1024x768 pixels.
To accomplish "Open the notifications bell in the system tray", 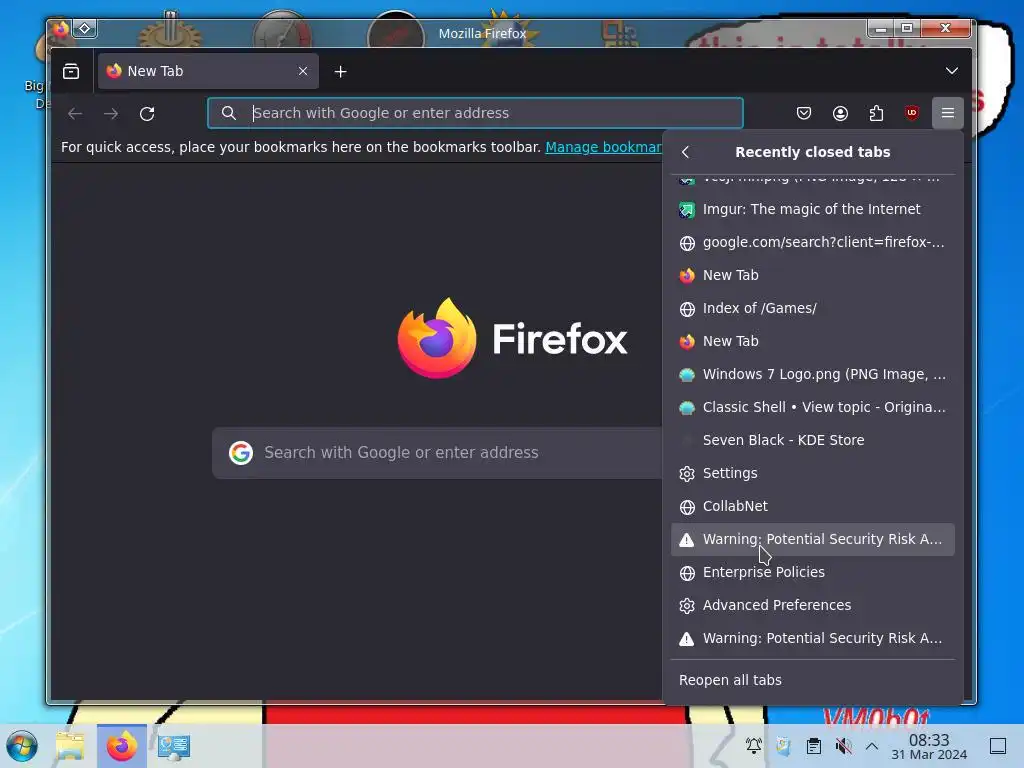I will [754, 746].
